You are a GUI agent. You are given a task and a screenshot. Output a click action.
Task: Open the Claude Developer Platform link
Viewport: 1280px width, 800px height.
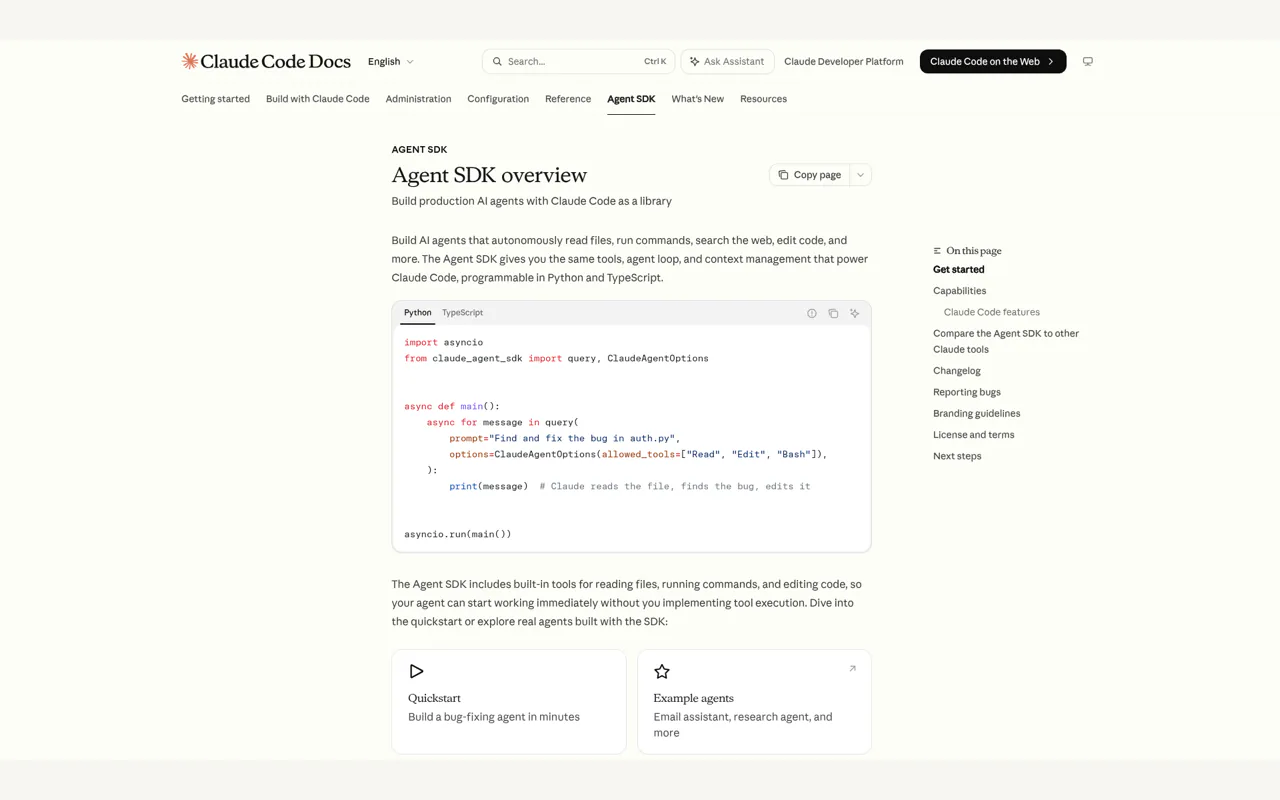point(843,62)
